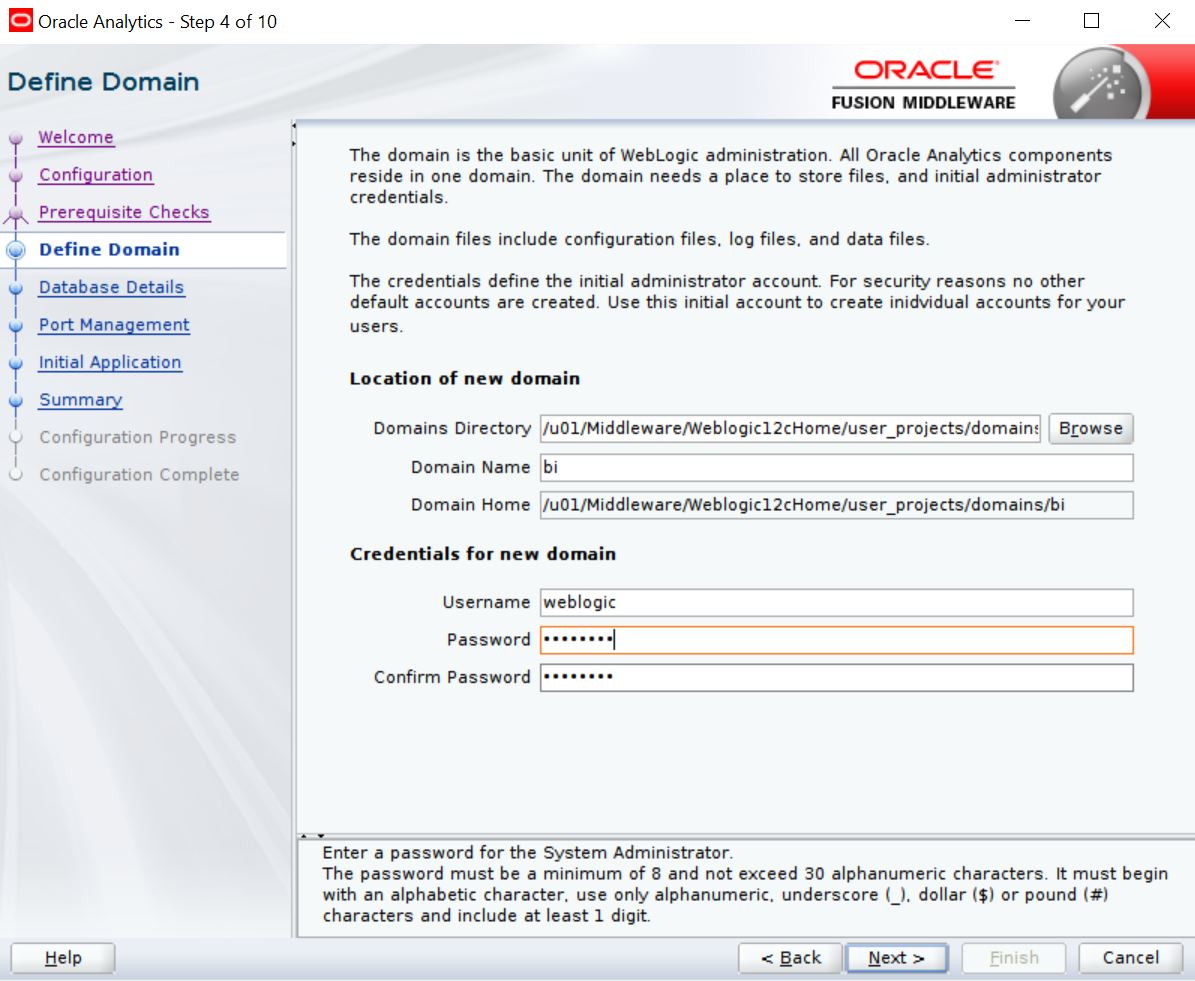
Task: Click the Domain Home path field
Action: click(836, 505)
